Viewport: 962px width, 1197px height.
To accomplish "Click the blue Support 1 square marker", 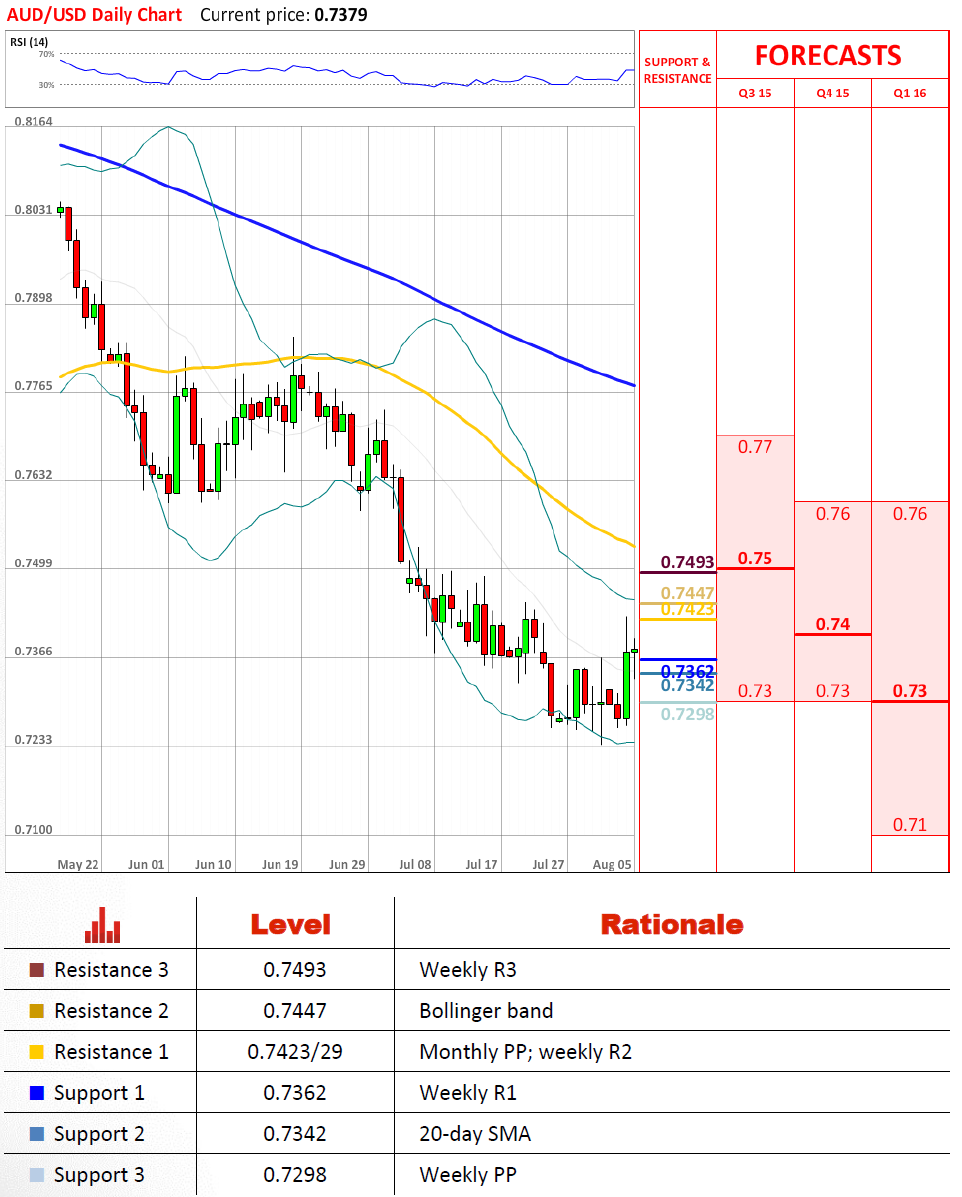I will (x=37, y=1093).
